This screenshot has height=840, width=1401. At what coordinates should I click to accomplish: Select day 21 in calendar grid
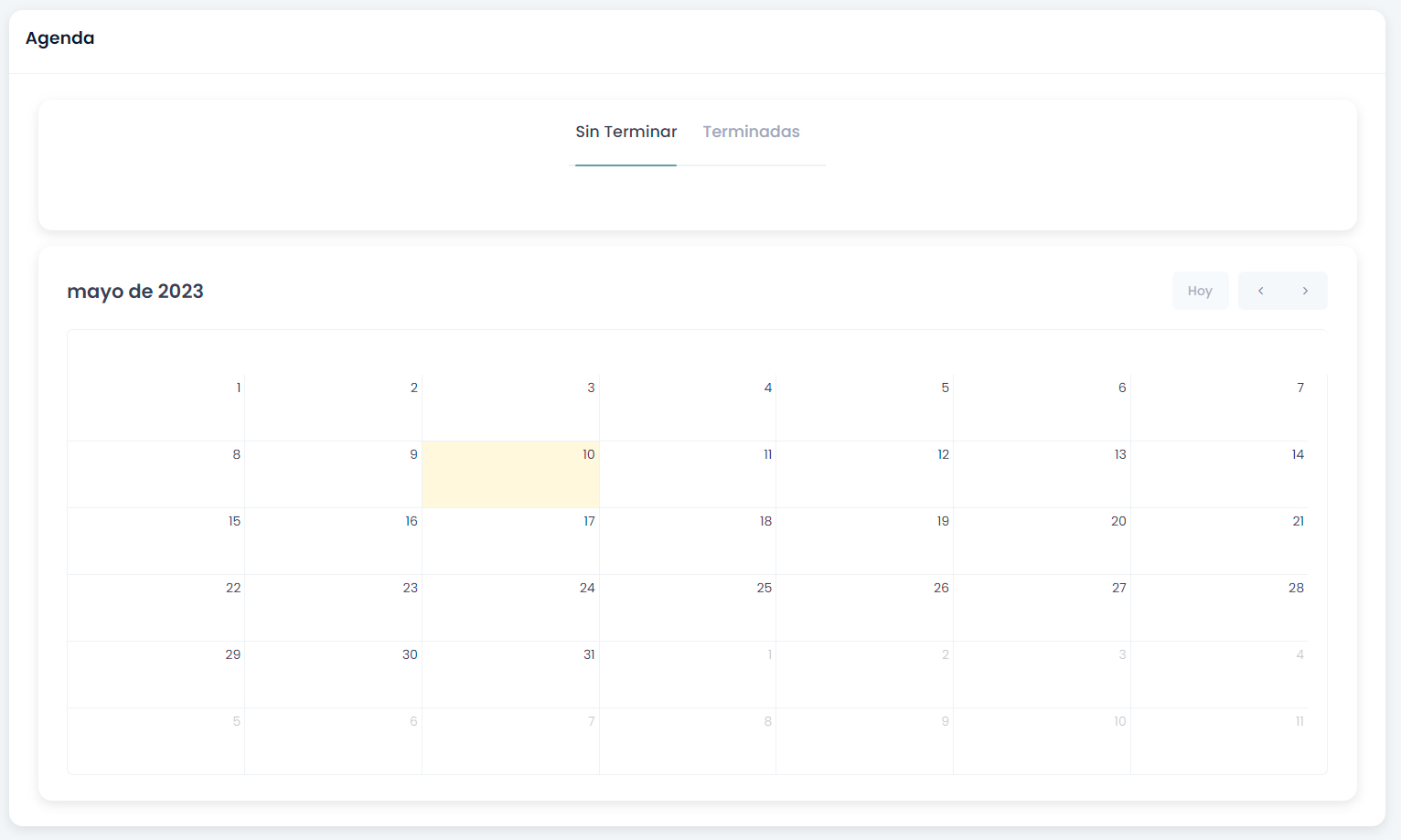(1219, 541)
